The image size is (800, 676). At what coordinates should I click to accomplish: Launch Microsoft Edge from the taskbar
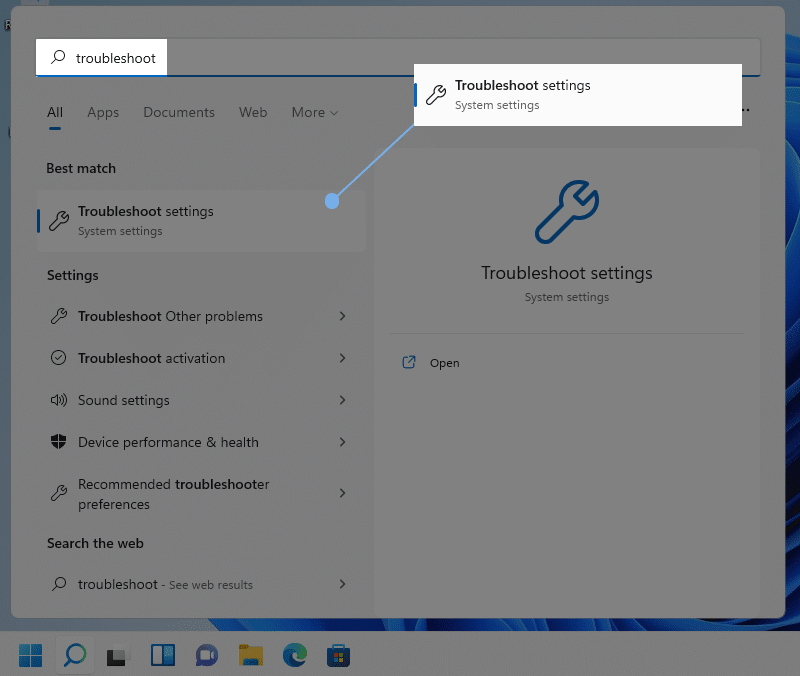[295, 656]
